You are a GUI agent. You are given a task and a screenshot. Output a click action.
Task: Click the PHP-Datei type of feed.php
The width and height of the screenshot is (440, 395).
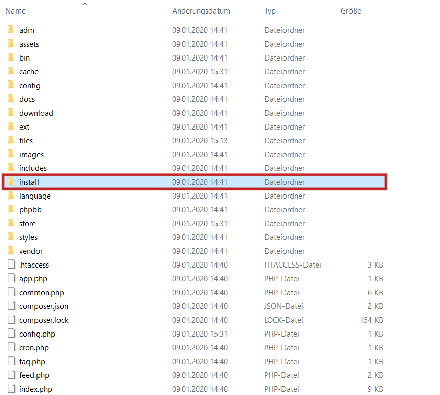[282, 375]
